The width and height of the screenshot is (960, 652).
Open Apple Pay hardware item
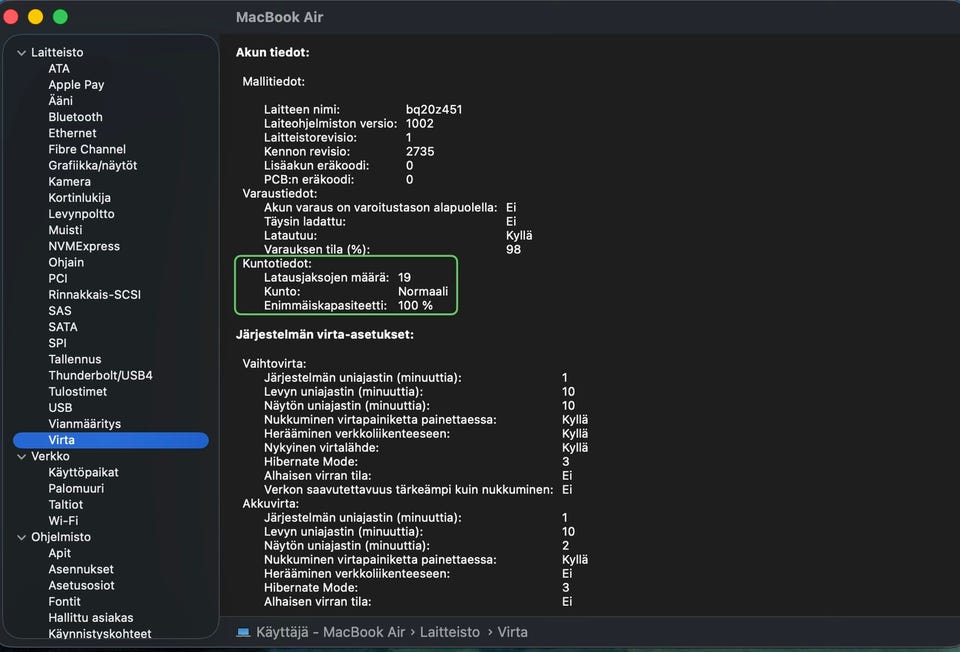coord(76,85)
